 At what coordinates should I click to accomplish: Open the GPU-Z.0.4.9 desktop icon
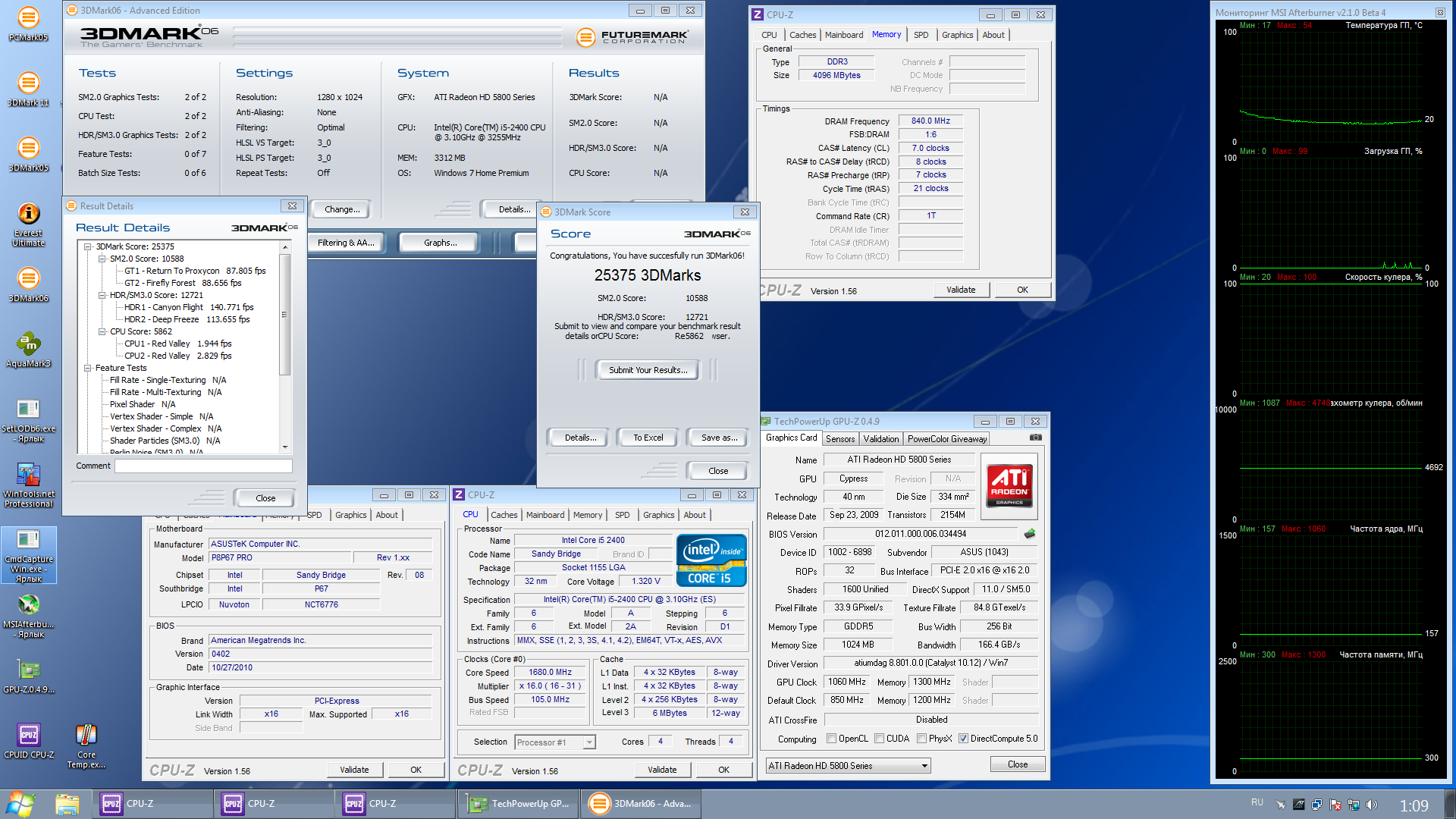28,676
